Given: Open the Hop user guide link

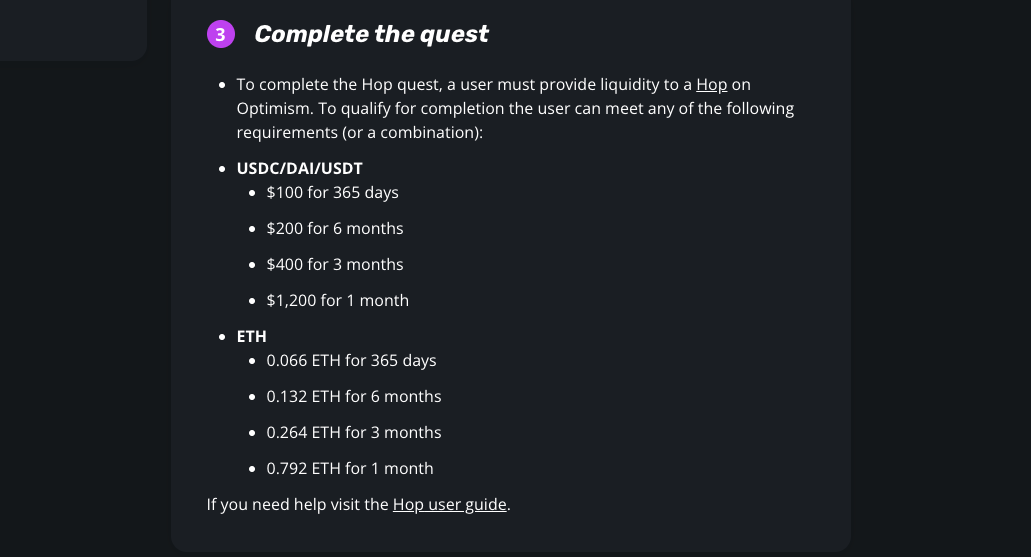Looking at the screenshot, I should pyautogui.click(x=450, y=504).
